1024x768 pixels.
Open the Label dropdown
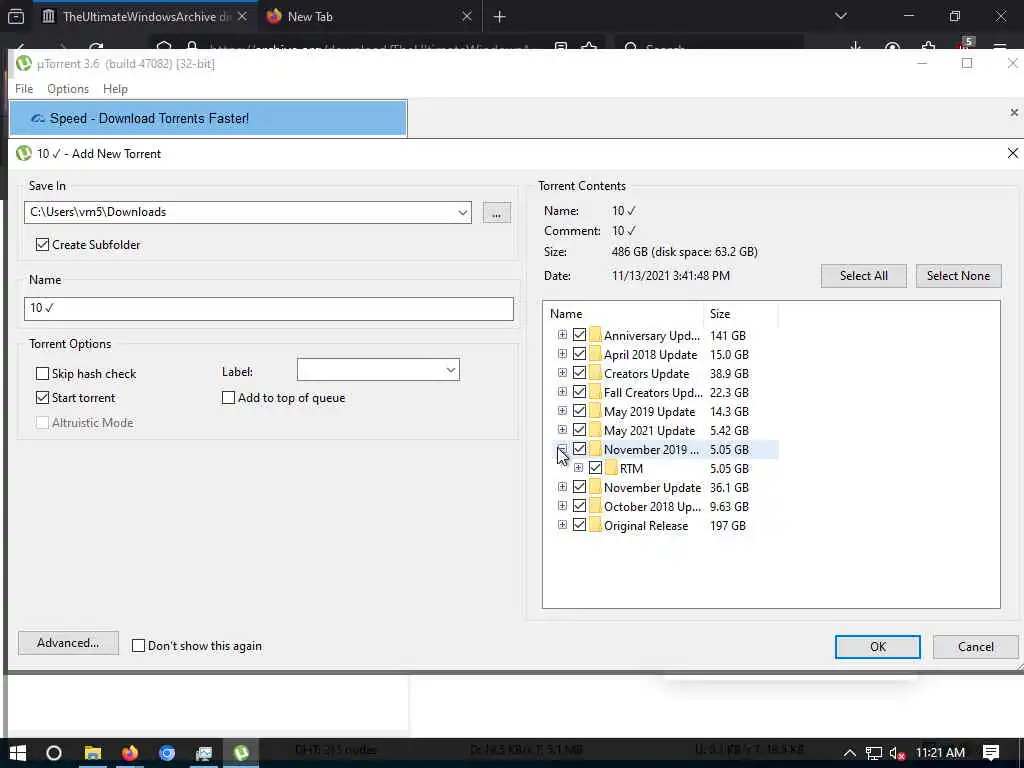(x=451, y=370)
